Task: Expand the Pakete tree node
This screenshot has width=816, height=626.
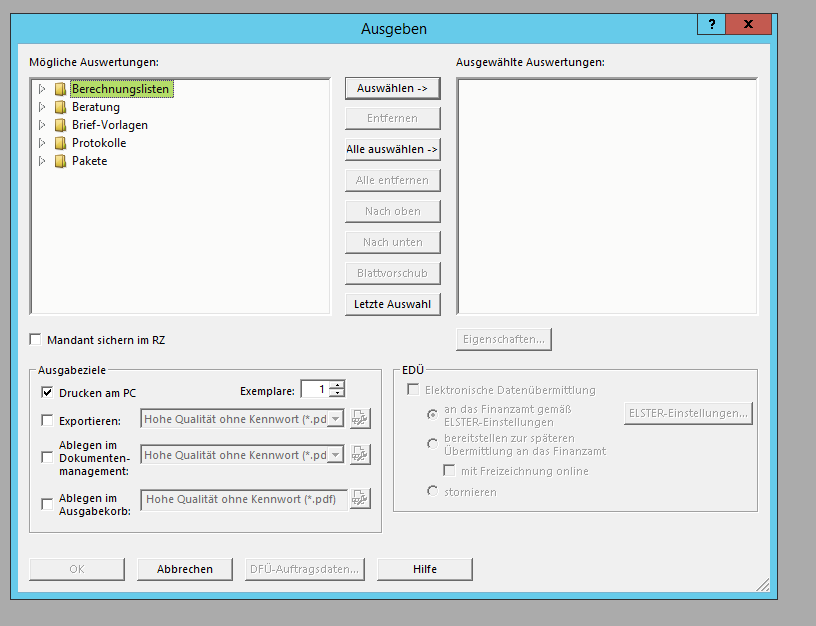Action: tap(42, 161)
